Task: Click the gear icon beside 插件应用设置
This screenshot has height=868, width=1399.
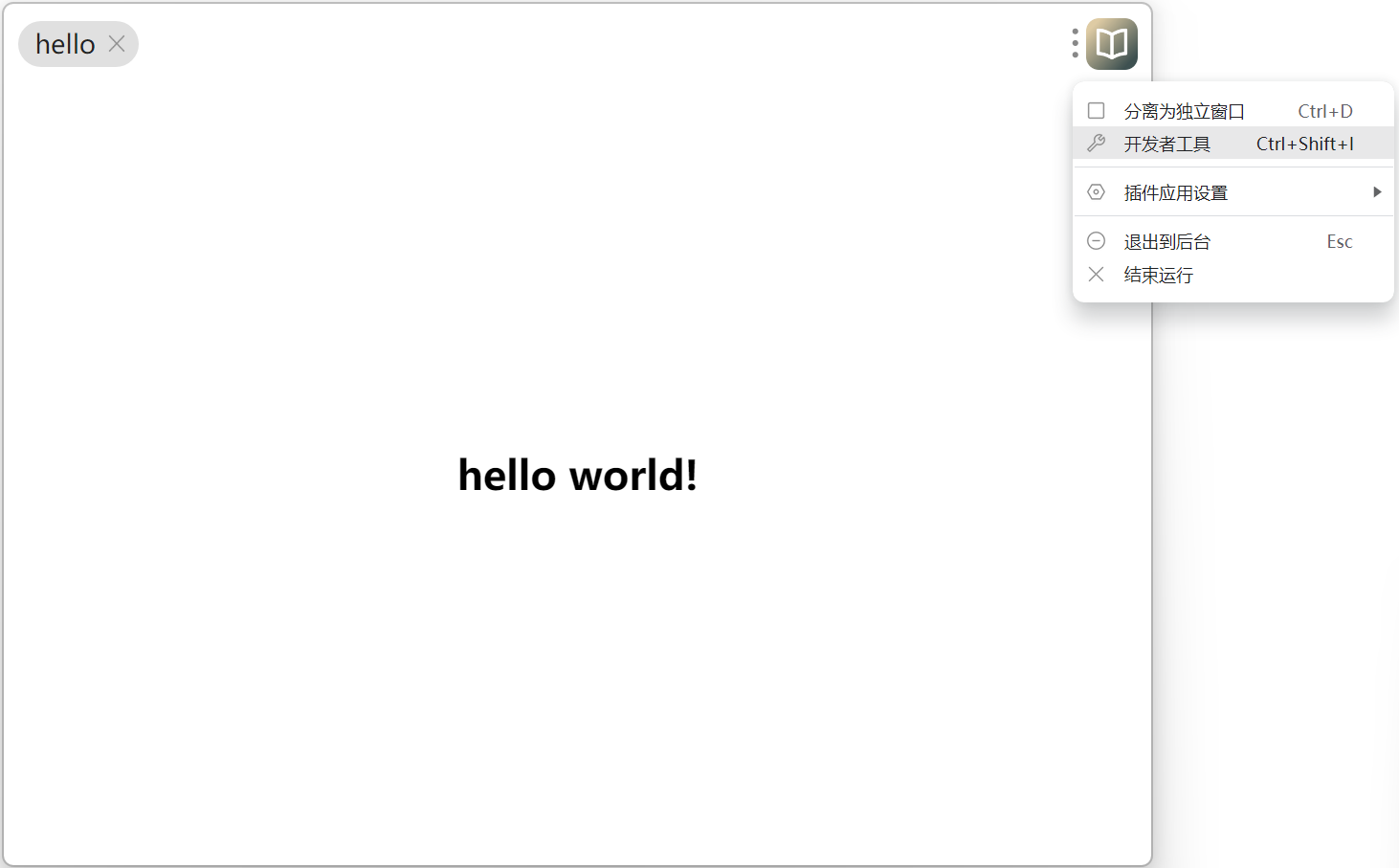Action: [1096, 191]
